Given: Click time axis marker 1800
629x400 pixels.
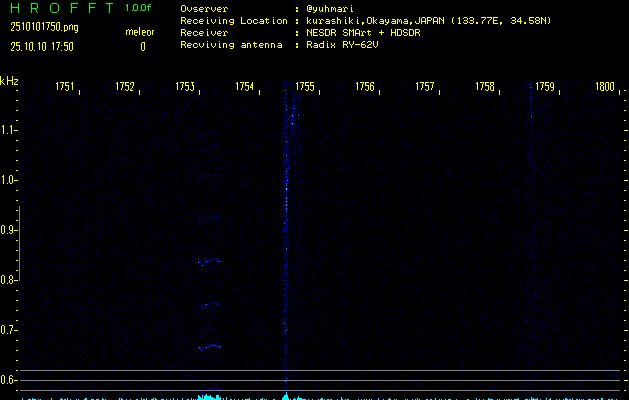Looking at the screenshot, I should (x=605, y=86).
